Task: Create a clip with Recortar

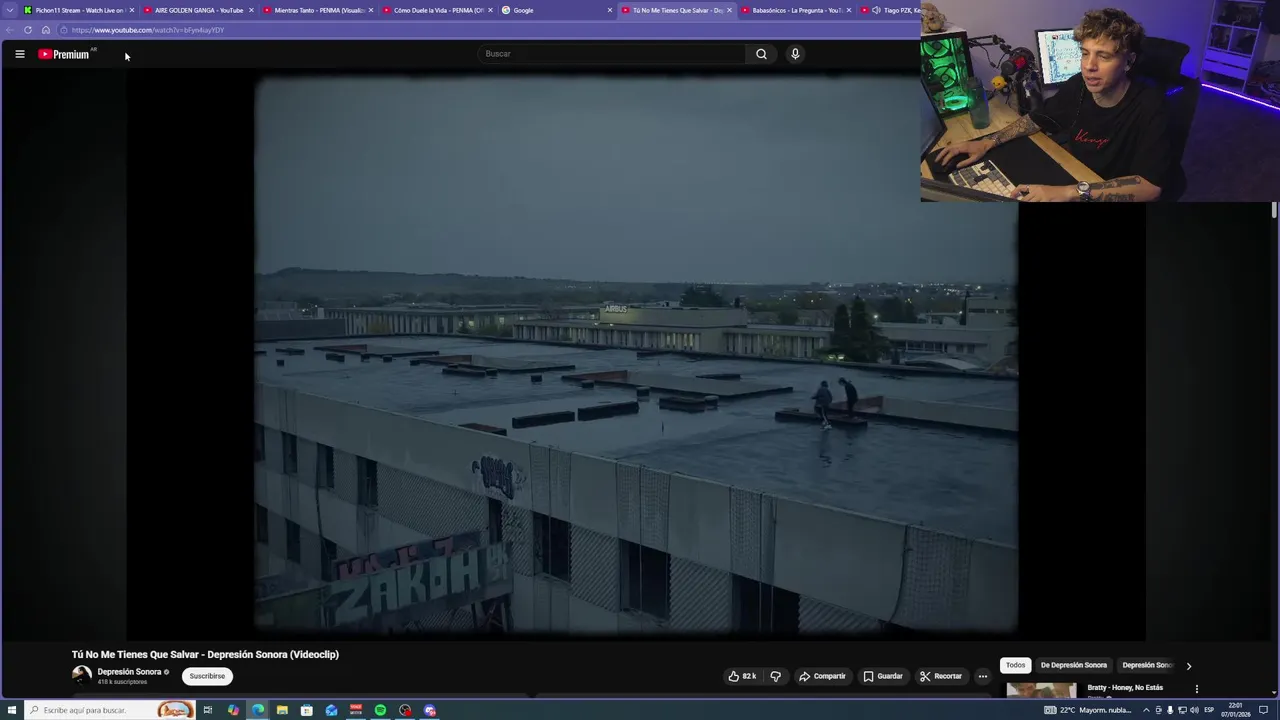Action: [x=941, y=676]
